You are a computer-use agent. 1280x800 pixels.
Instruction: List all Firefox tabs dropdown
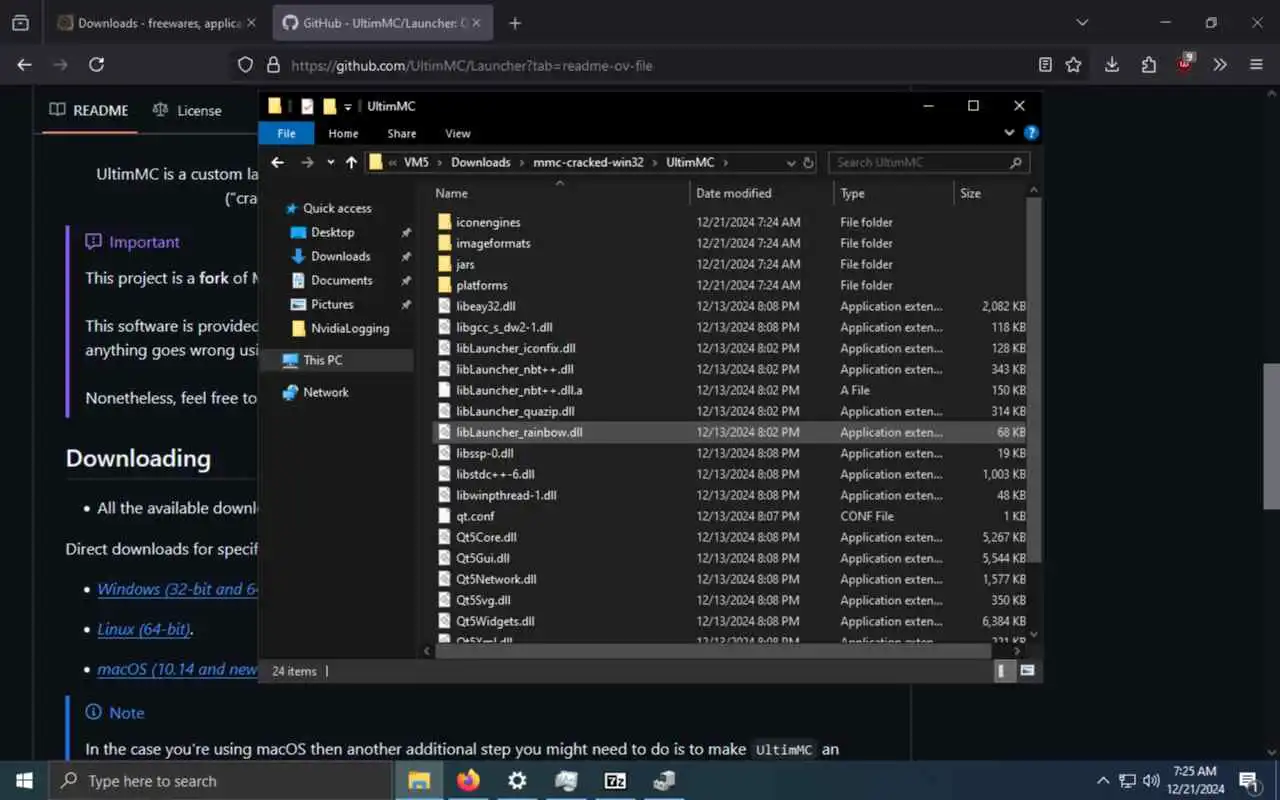pos(1082,23)
